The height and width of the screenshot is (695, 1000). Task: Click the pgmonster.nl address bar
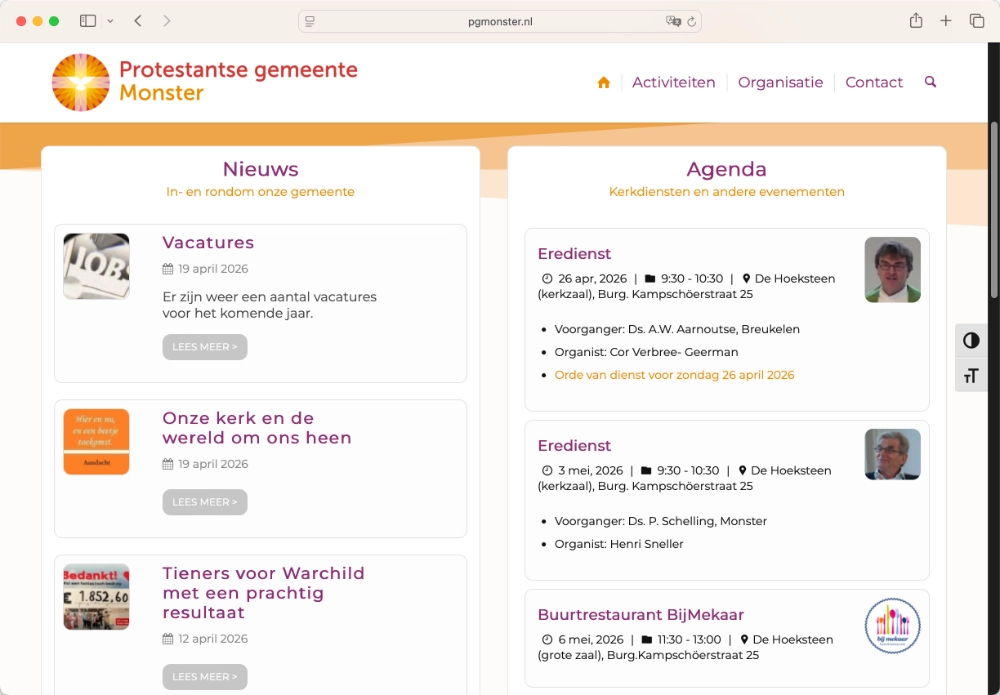[x=500, y=20]
